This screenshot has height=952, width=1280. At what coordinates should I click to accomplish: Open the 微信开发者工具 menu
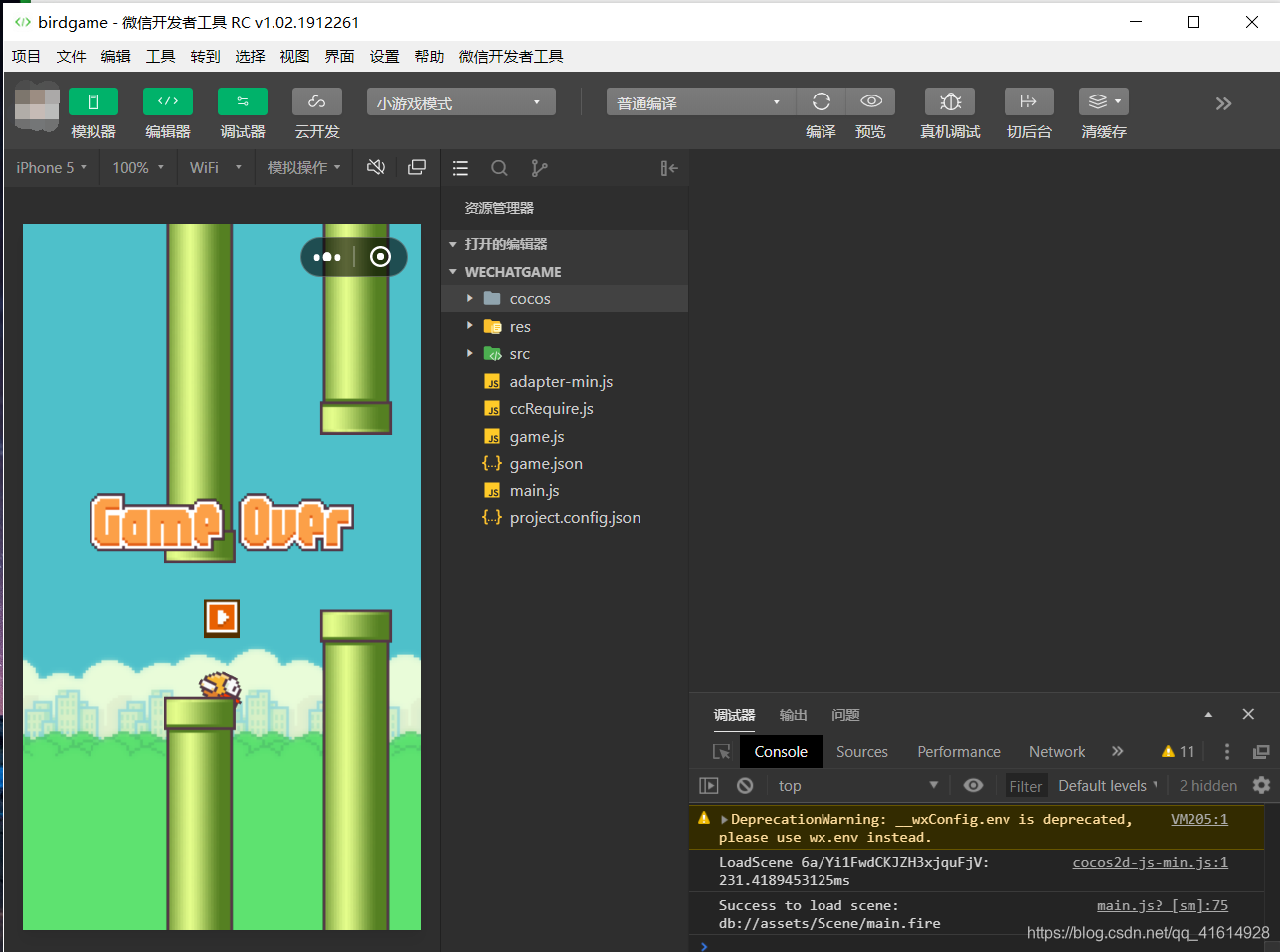(x=511, y=56)
